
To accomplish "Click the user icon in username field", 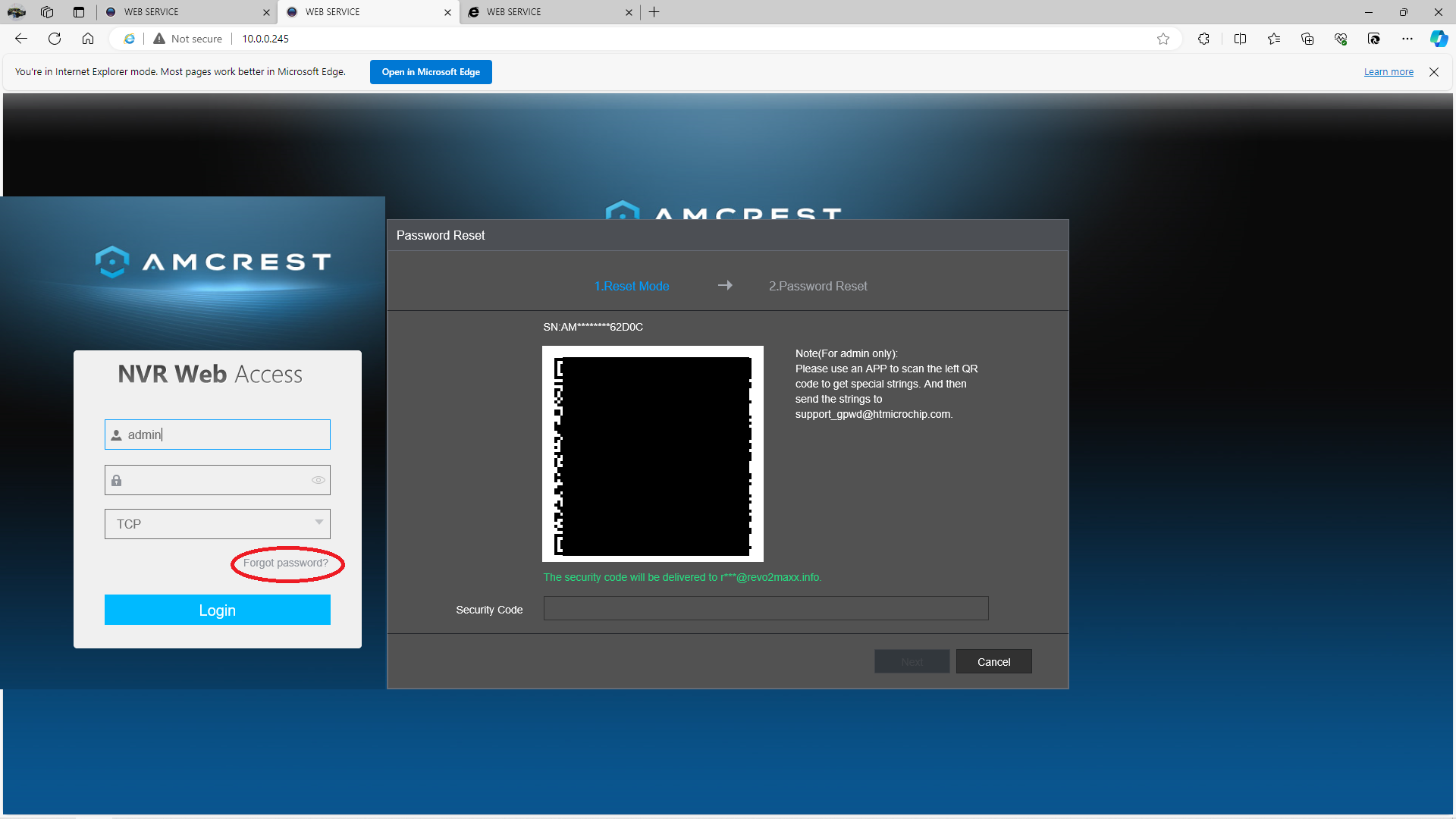I will pos(117,435).
